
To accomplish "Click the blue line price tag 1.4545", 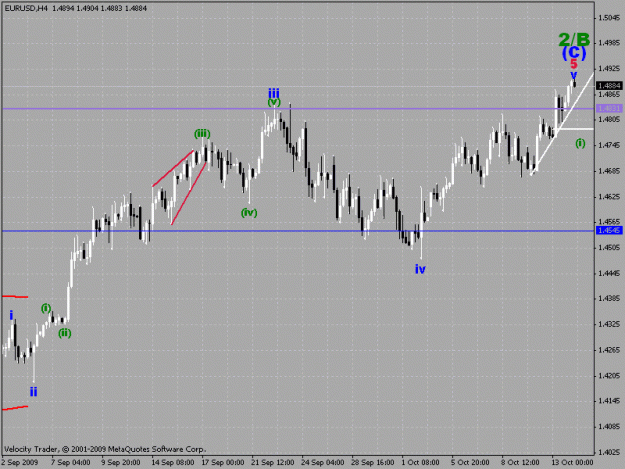I will click(609, 230).
